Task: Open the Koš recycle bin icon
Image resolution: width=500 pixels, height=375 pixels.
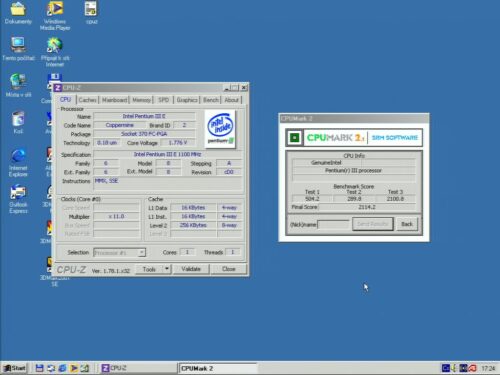Action: pyautogui.click(x=18, y=122)
